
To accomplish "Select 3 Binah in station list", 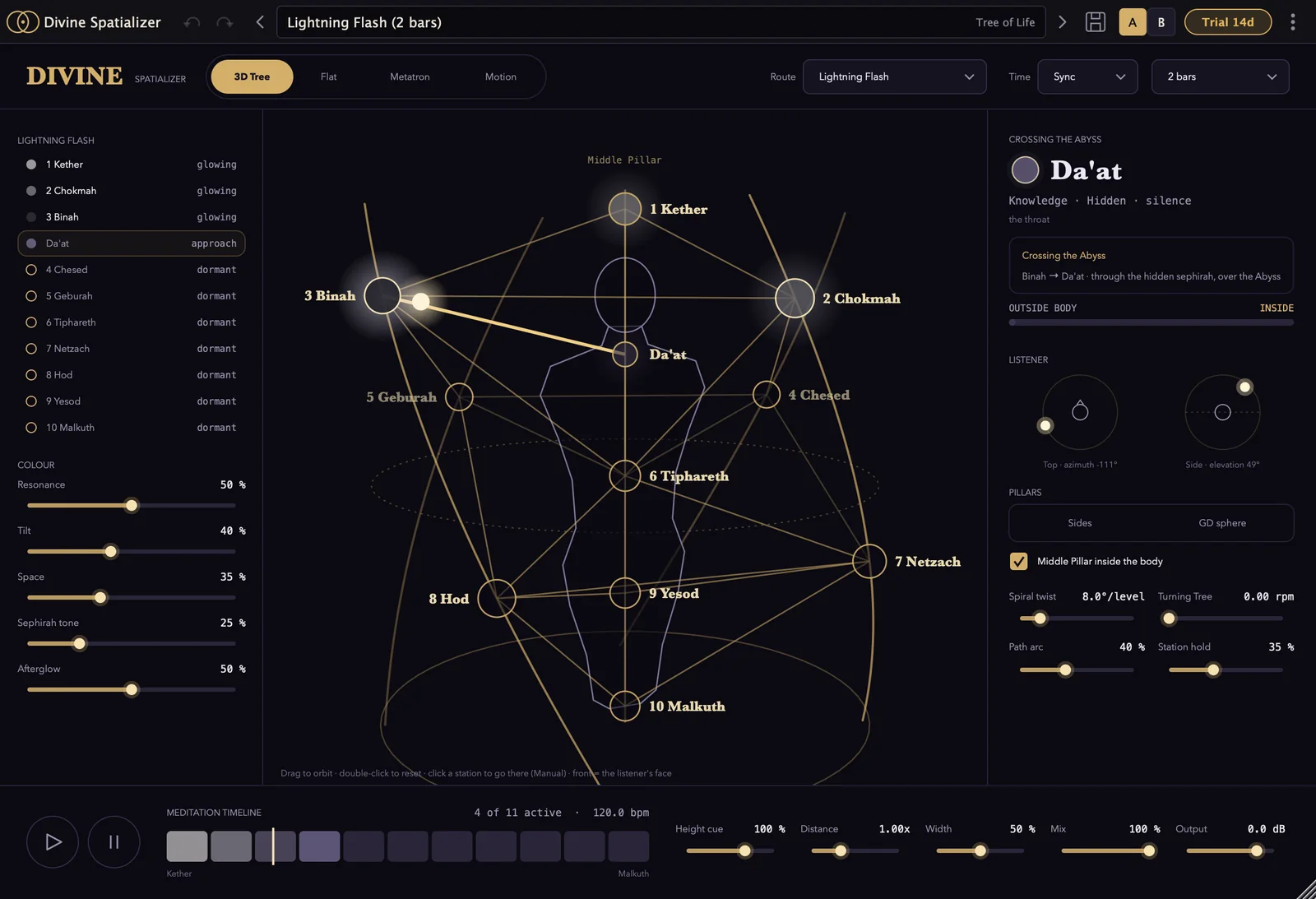I will 132,217.
